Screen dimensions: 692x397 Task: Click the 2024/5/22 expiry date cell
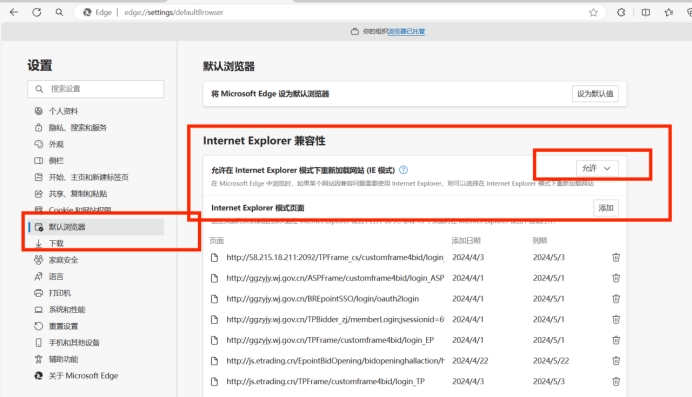click(x=551, y=361)
